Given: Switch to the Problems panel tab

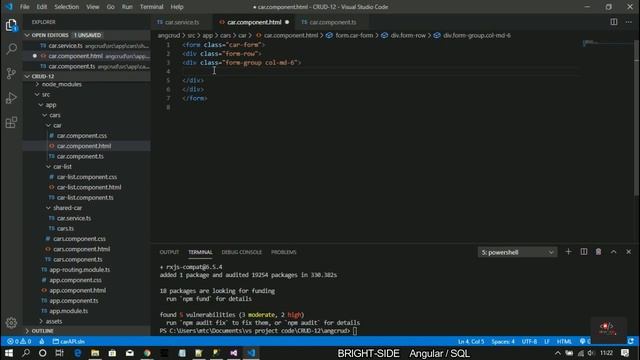Looking at the screenshot, I should point(284,252).
